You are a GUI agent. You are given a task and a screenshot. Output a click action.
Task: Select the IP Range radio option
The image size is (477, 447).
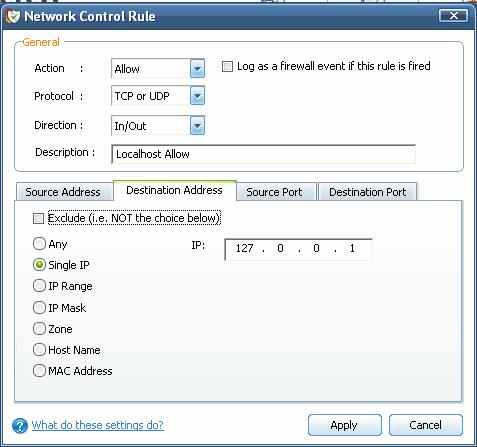[x=39, y=286]
